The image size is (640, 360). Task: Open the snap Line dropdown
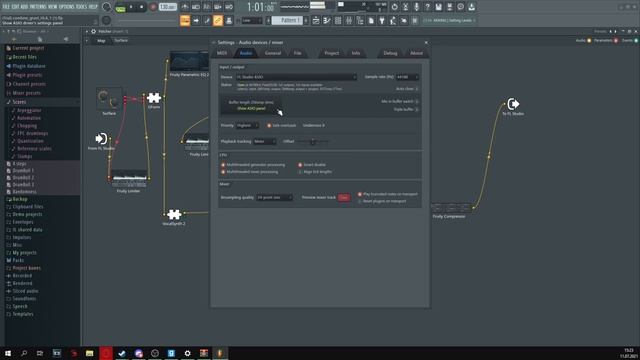252,20
